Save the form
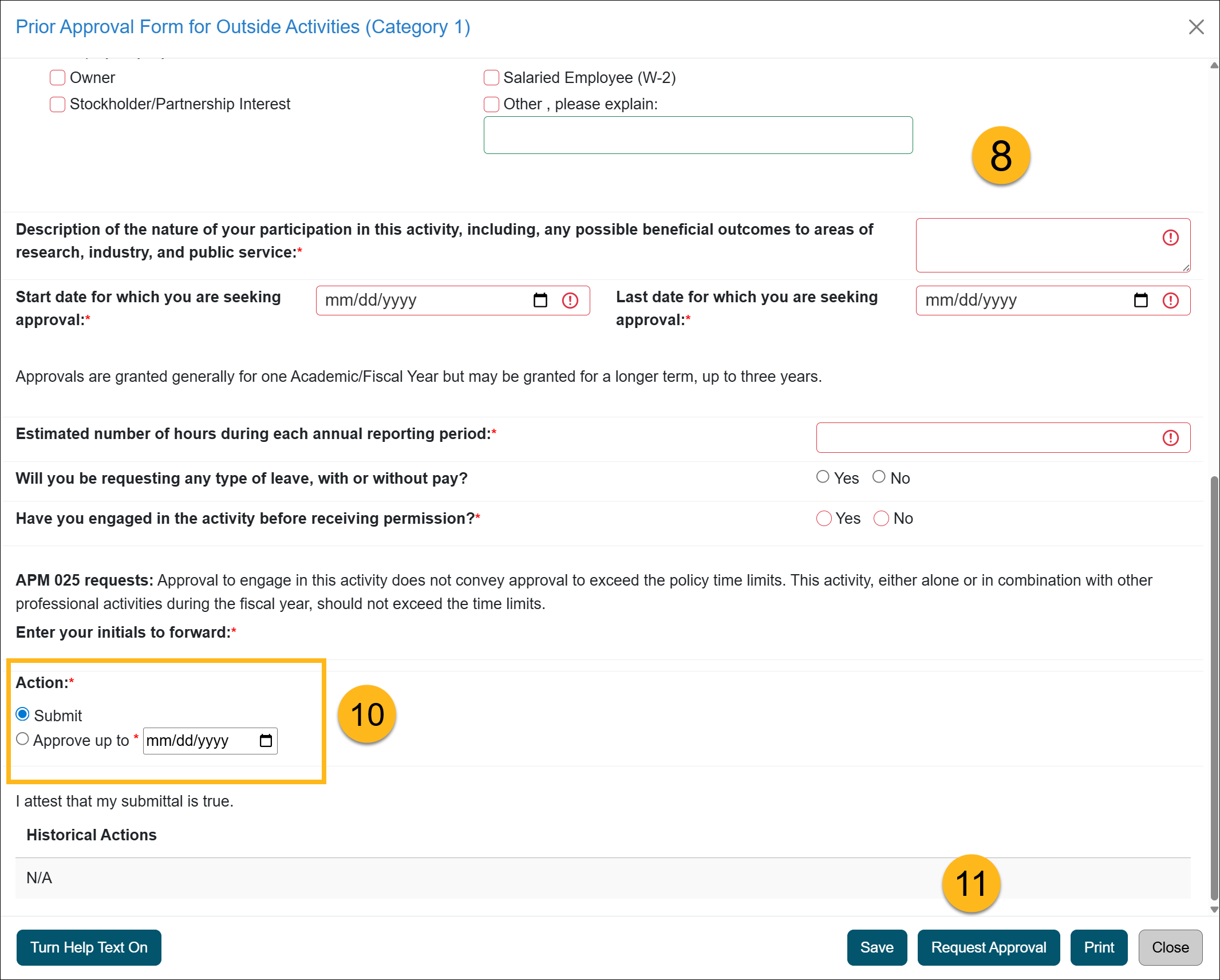This screenshot has width=1220, height=980. (x=876, y=947)
